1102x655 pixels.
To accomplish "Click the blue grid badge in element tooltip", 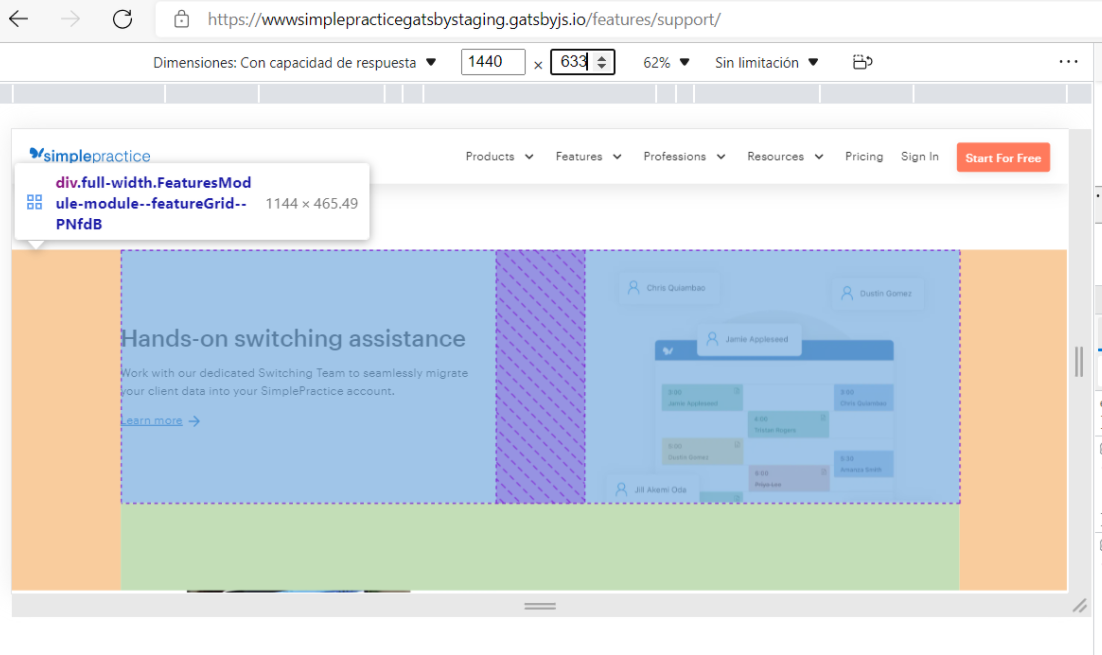I will click(x=34, y=203).
